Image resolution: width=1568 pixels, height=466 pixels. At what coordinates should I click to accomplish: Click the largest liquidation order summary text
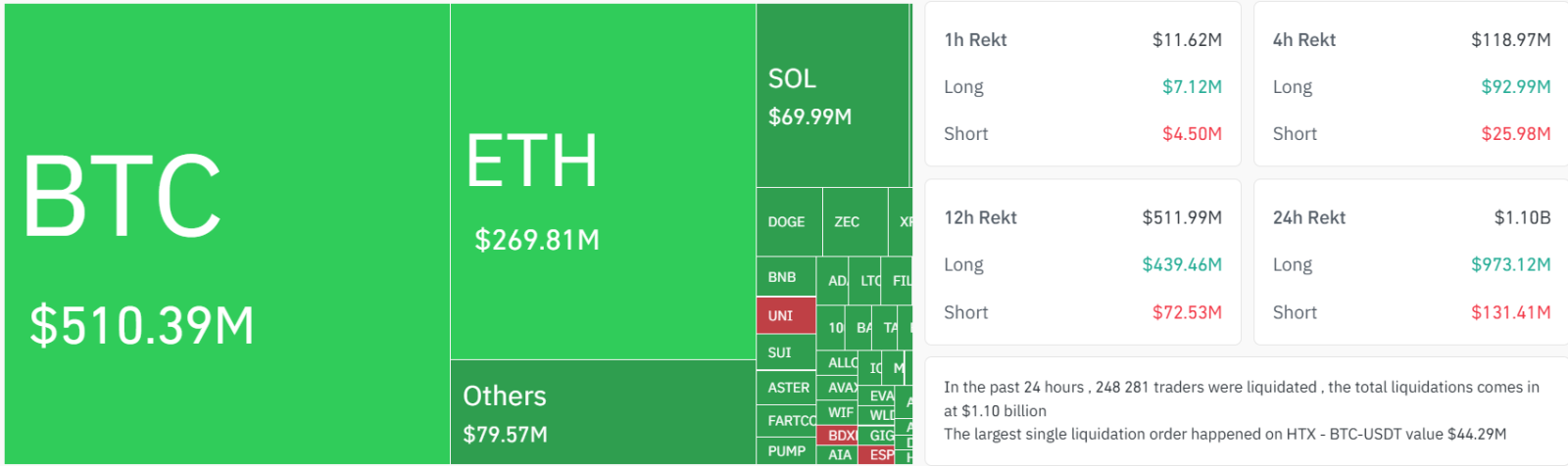(1225, 435)
